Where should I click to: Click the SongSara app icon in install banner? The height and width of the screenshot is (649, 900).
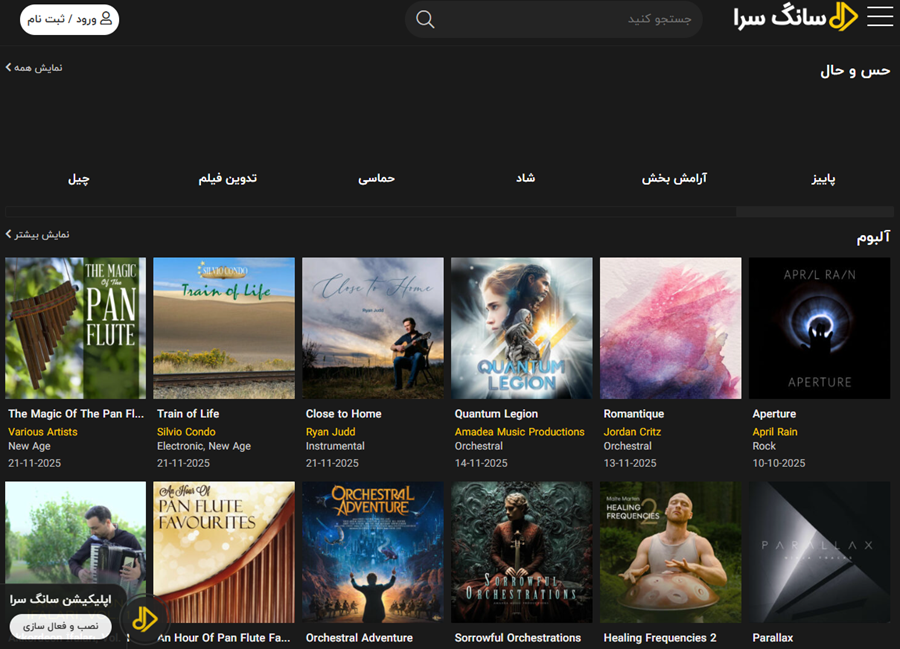click(x=145, y=619)
